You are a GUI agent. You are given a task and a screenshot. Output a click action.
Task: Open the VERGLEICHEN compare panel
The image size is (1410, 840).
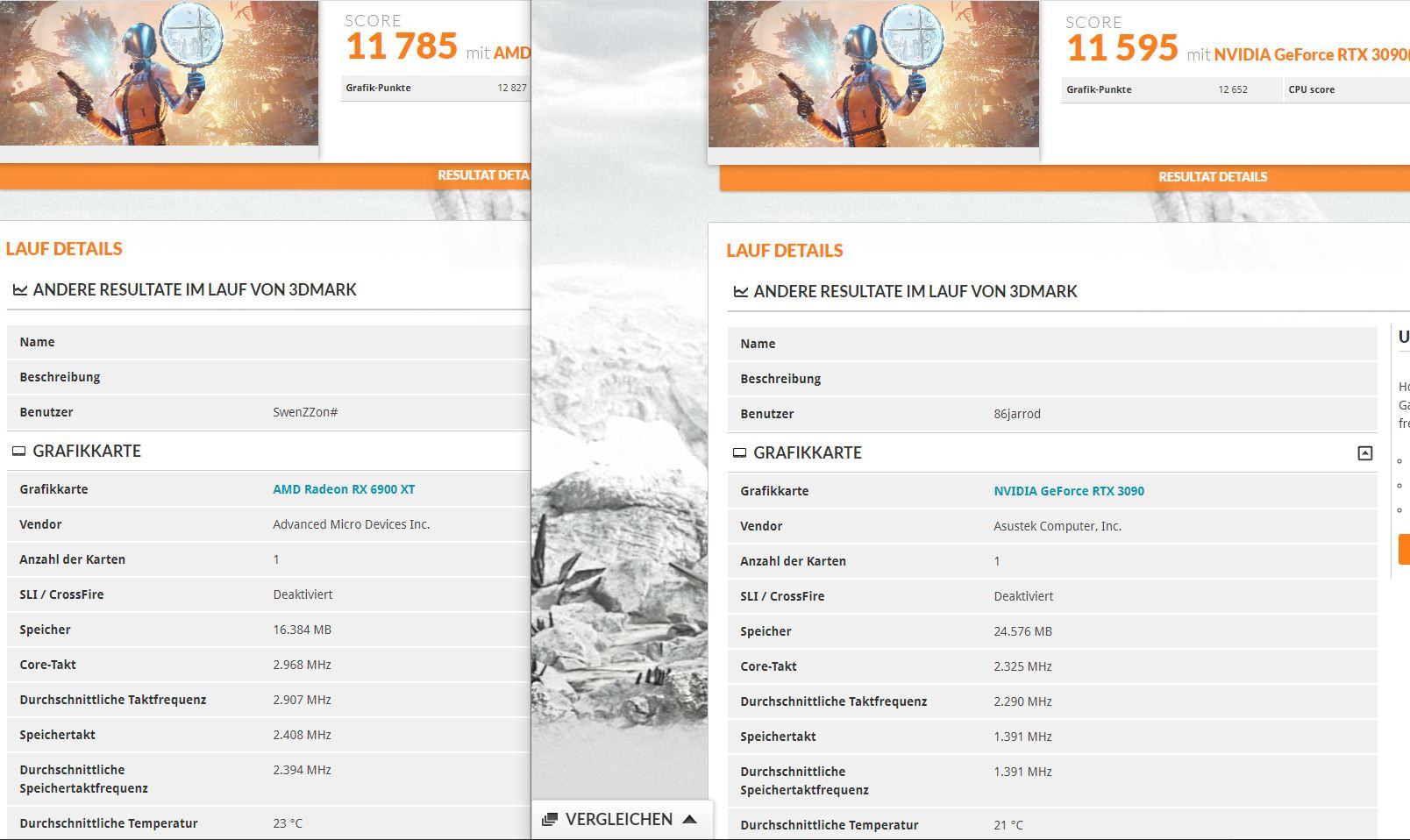(621, 819)
